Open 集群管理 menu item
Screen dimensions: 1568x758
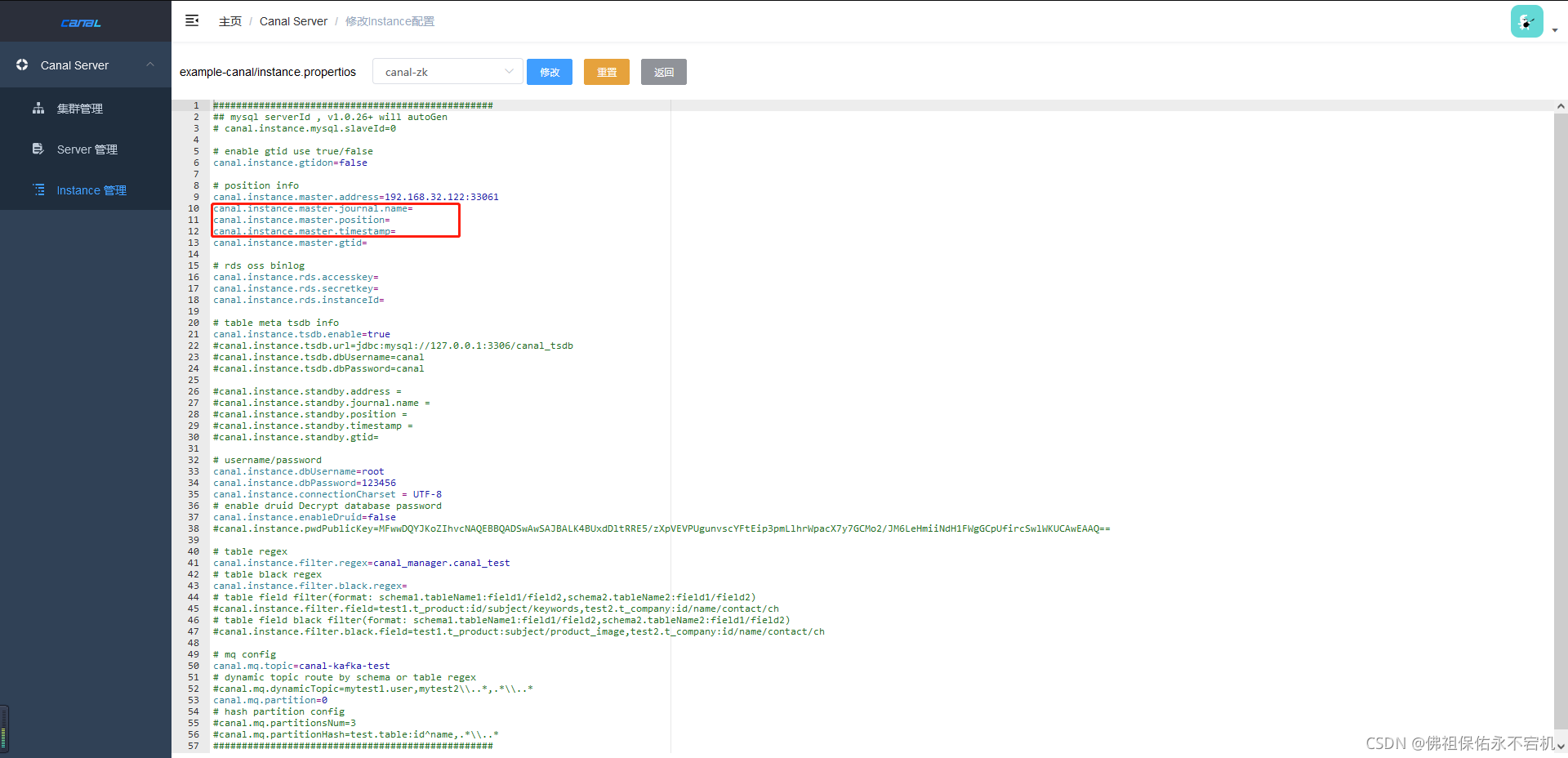[80, 109]
